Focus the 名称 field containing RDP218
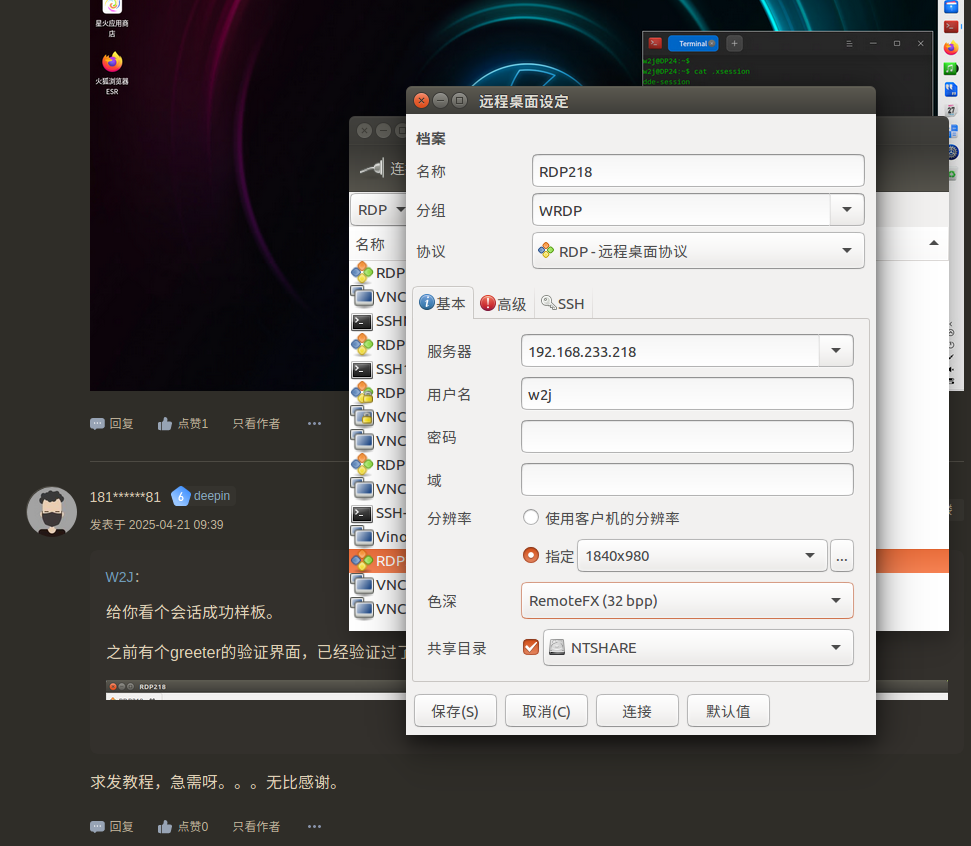 pyautogui.click(x=698, y=171)
